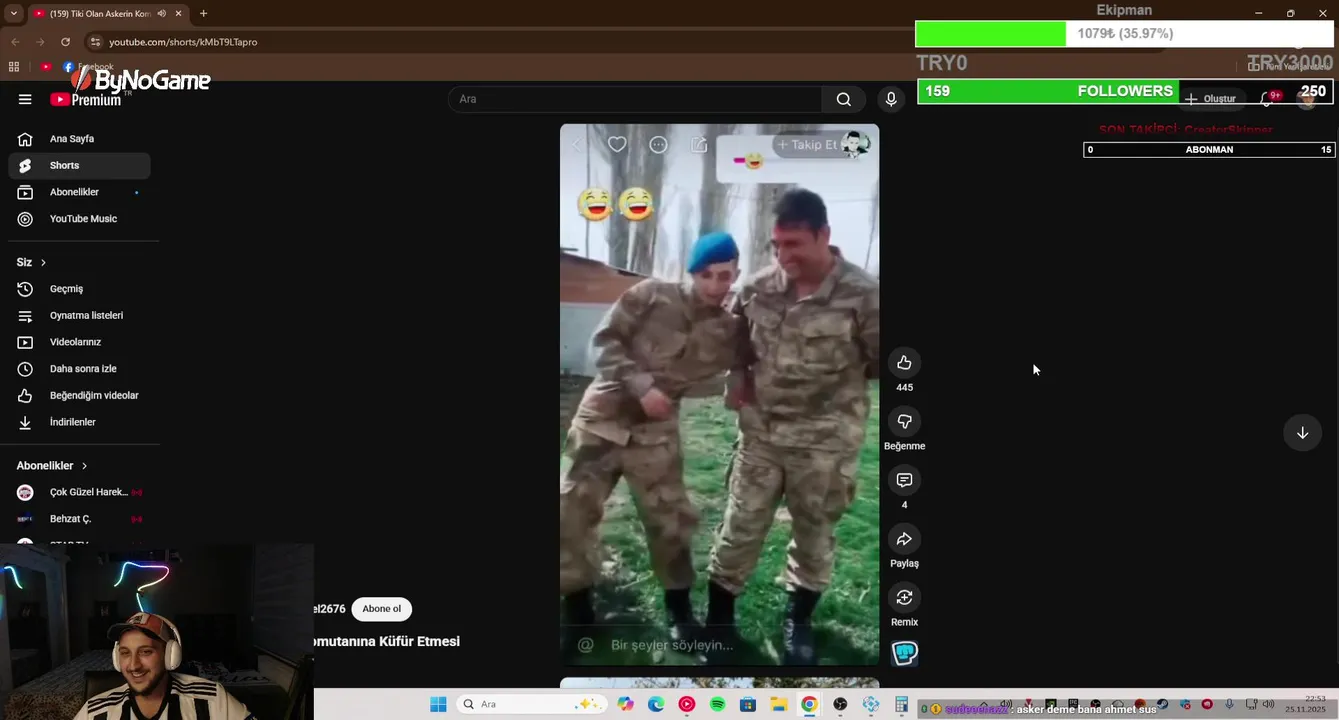Open Microsoft Edge from the taskbar

[x=656, y=704]
